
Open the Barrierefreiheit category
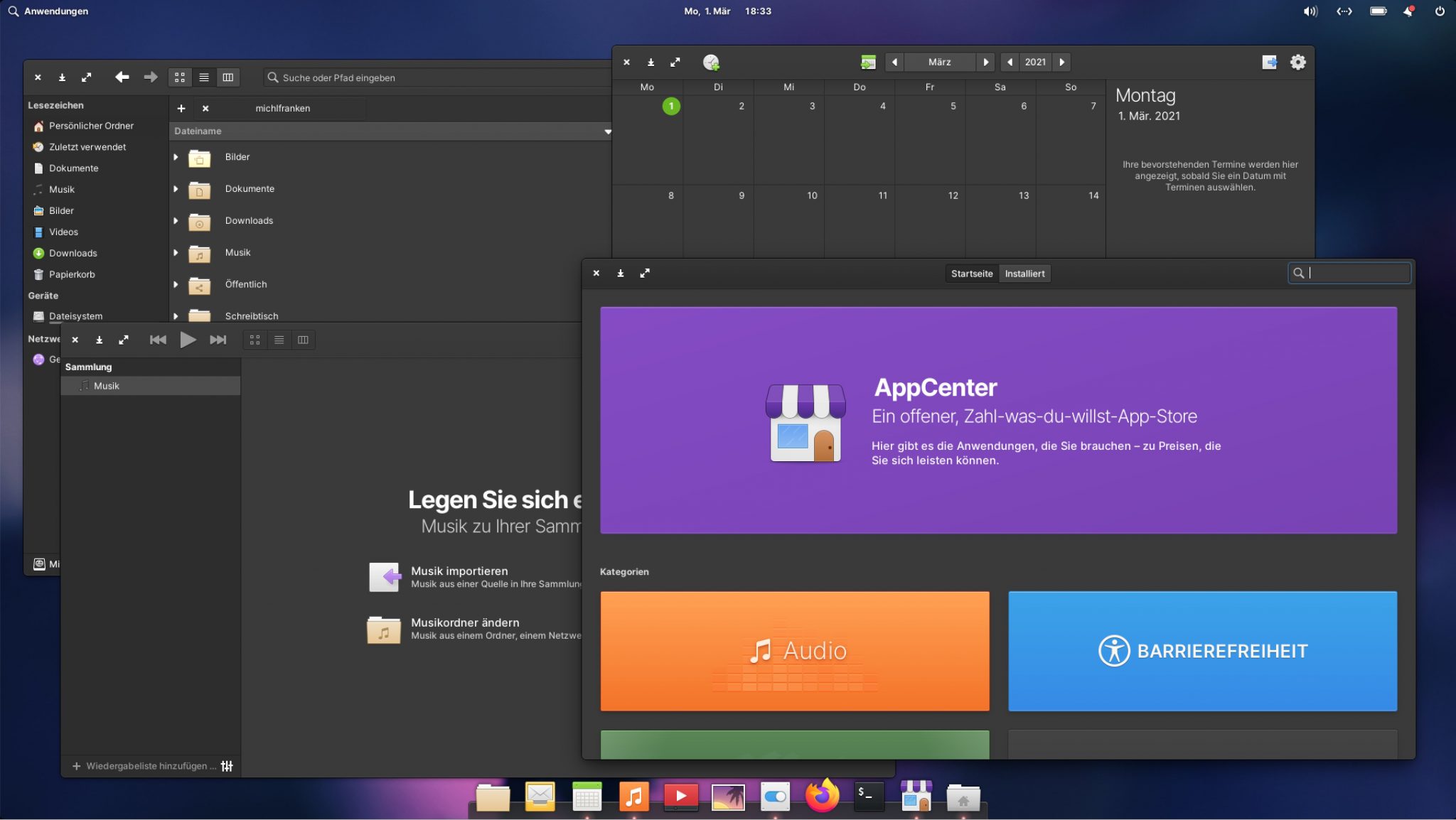pyautogui.click(x=1202, y=651)
